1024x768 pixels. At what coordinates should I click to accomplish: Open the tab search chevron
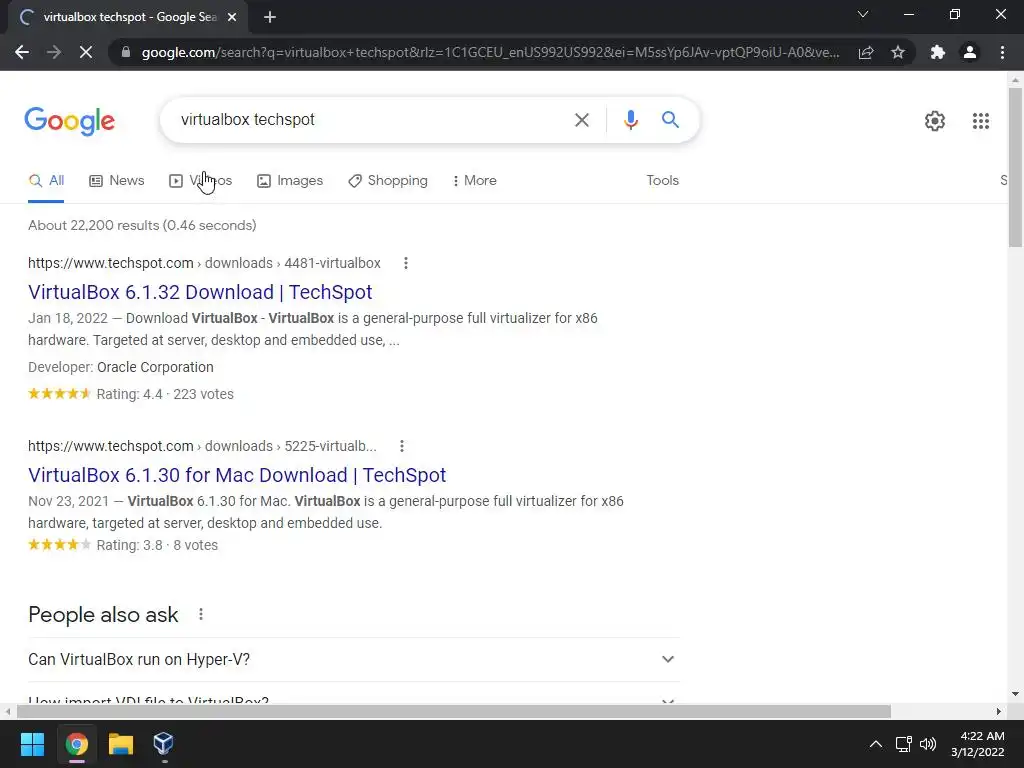click(x=863, y=14)
